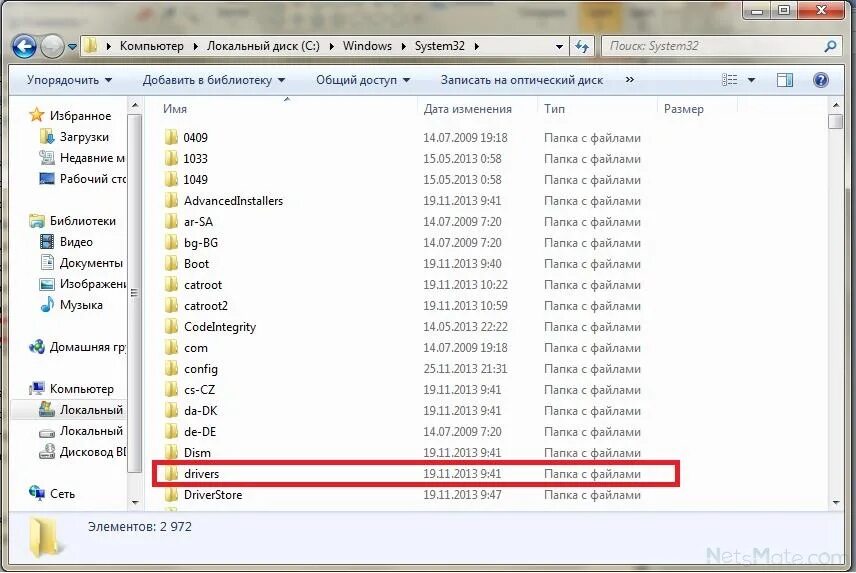856x573 pixels.
Task: Expand the arrow after Windows breadcrumb
Action: pos(403,46)
